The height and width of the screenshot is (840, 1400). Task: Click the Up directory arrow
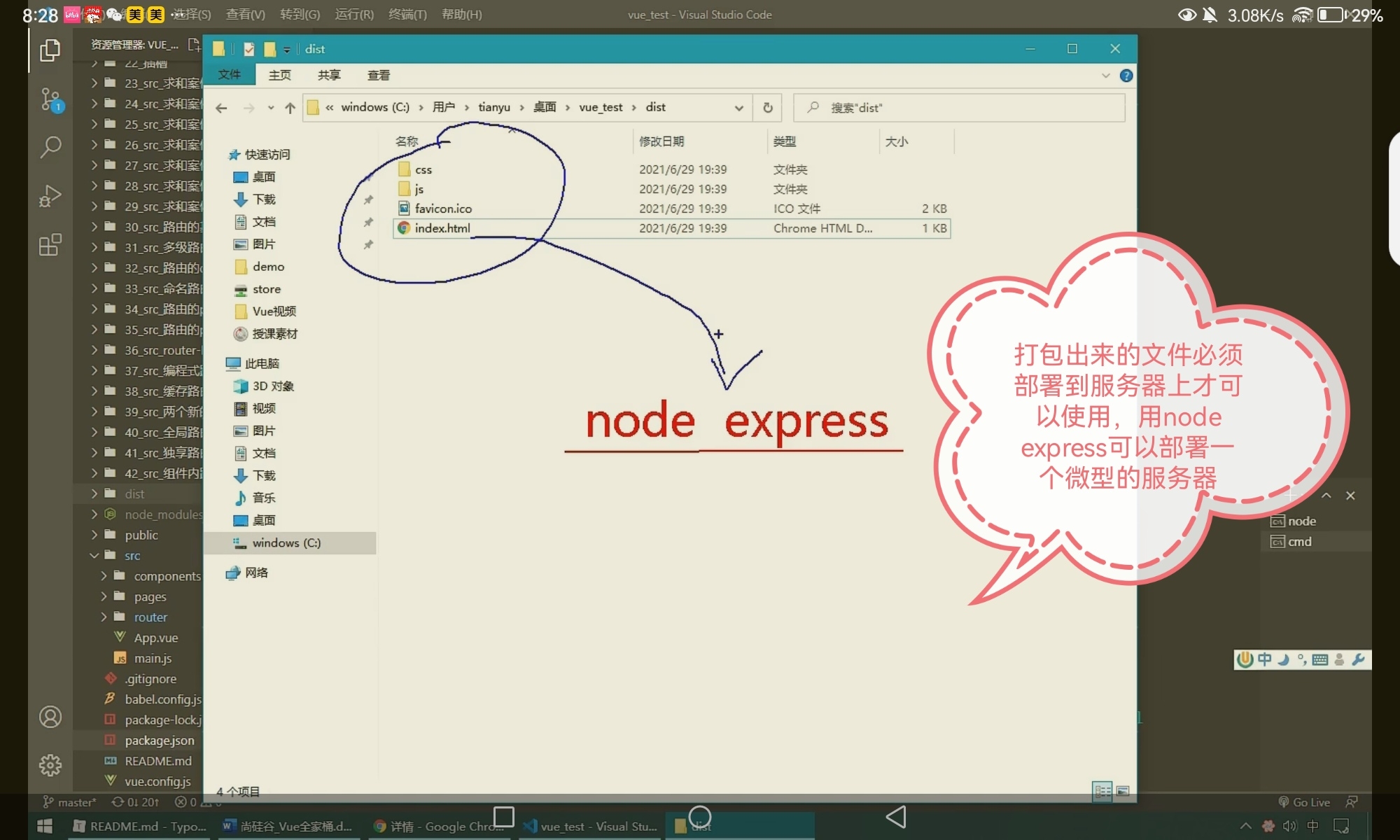tap(290, 108)
